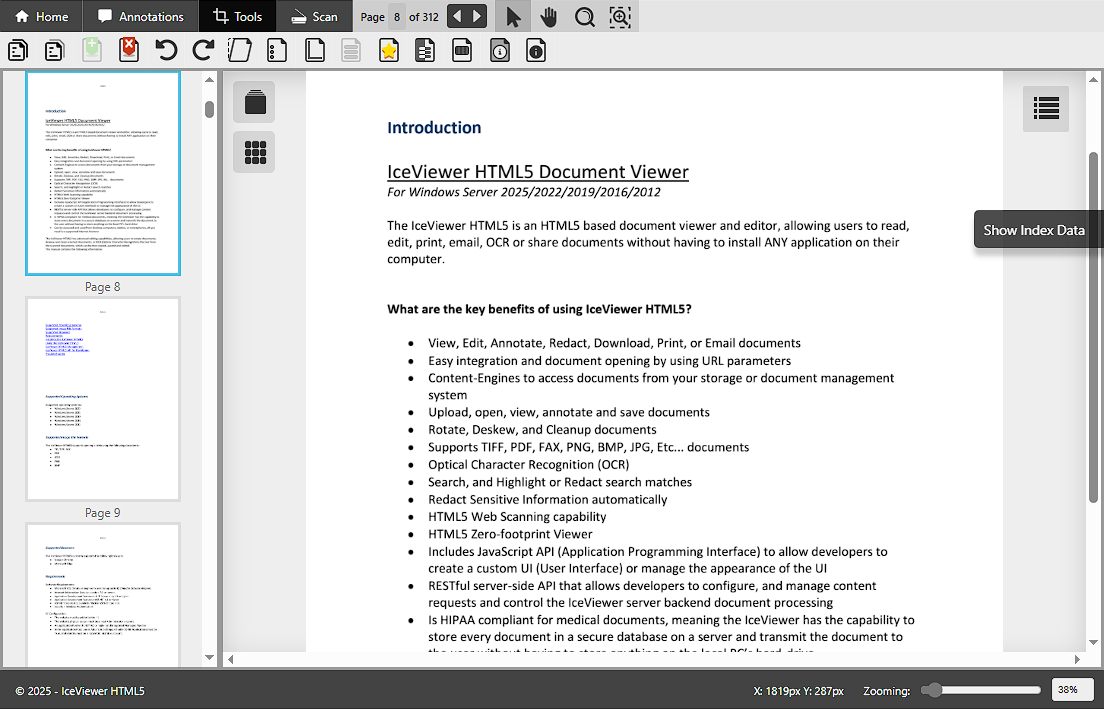
Task: Click the current page number field
Action: point(397,17)
